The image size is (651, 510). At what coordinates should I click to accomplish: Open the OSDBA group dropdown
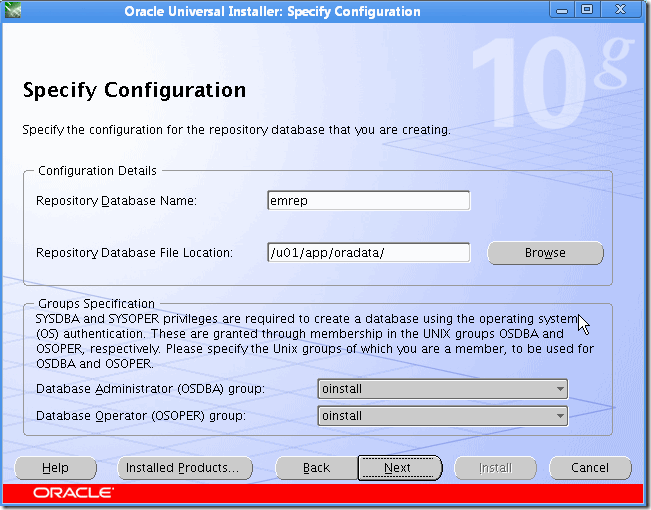pyautogui.click(x=443, y=389)
